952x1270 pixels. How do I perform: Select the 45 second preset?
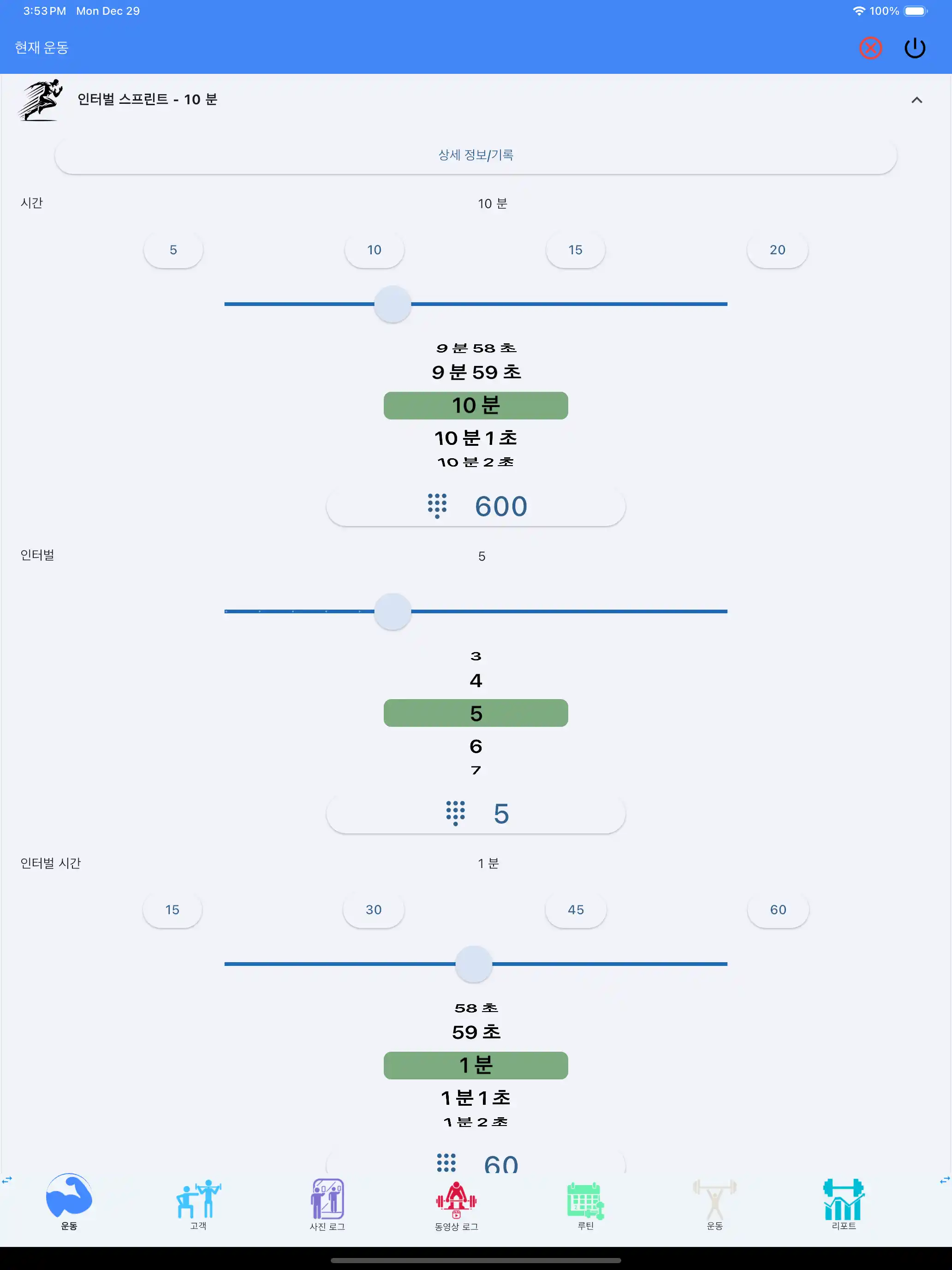click(576, 910)
